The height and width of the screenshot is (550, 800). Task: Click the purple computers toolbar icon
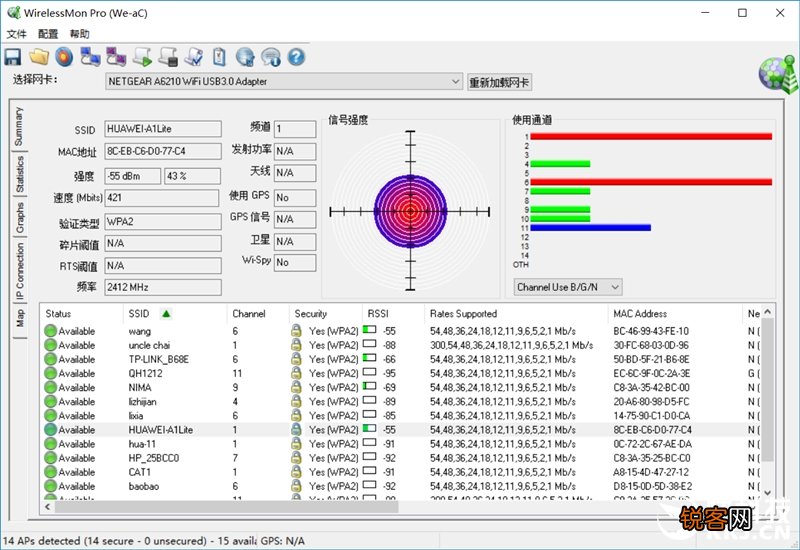tap(116, 57)
